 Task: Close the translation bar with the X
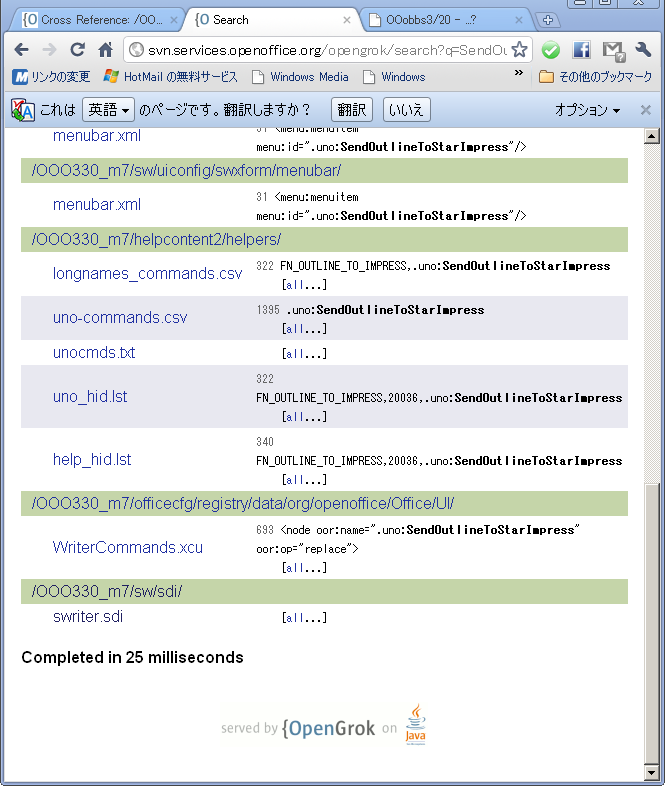click(x=645, y=110)
